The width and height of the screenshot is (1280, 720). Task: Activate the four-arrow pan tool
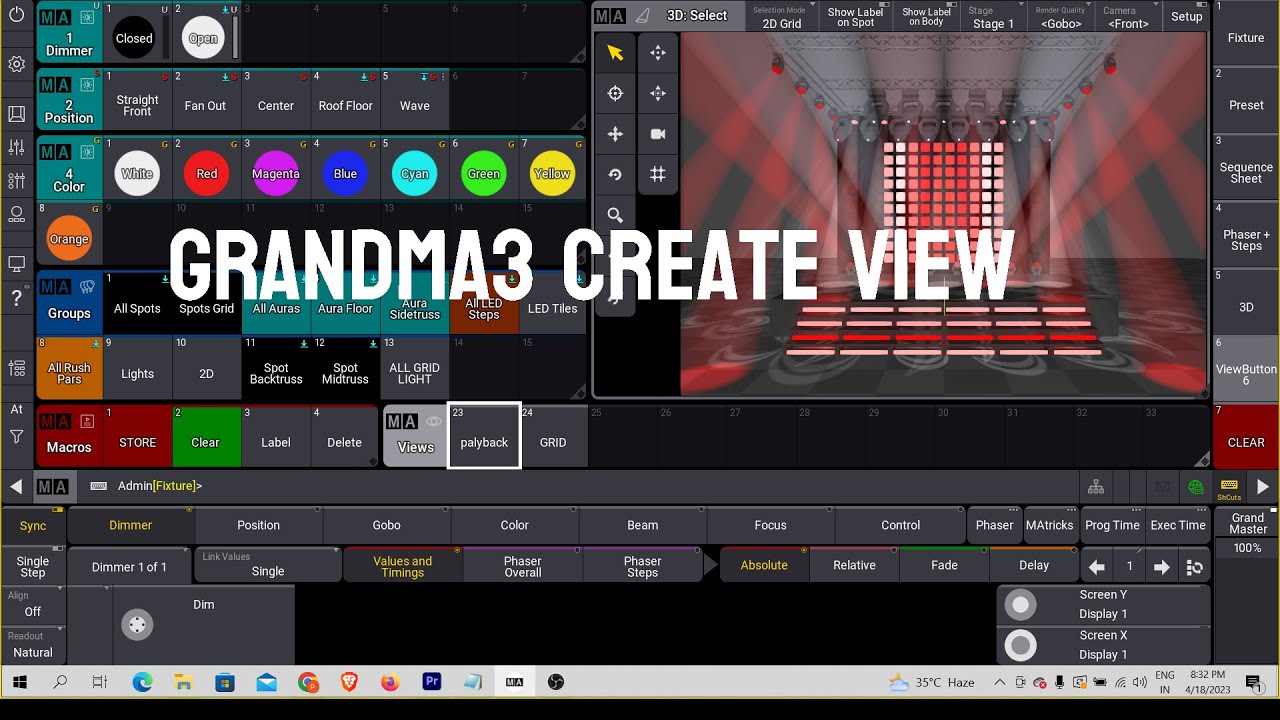615,134
